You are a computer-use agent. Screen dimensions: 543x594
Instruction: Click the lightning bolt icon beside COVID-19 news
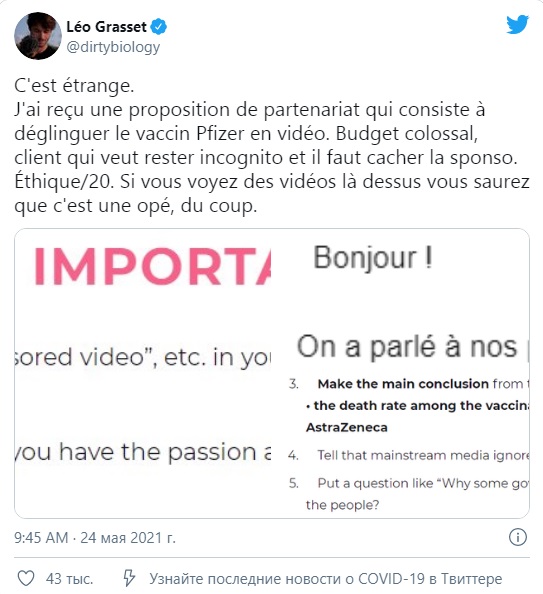pos(128,578)
